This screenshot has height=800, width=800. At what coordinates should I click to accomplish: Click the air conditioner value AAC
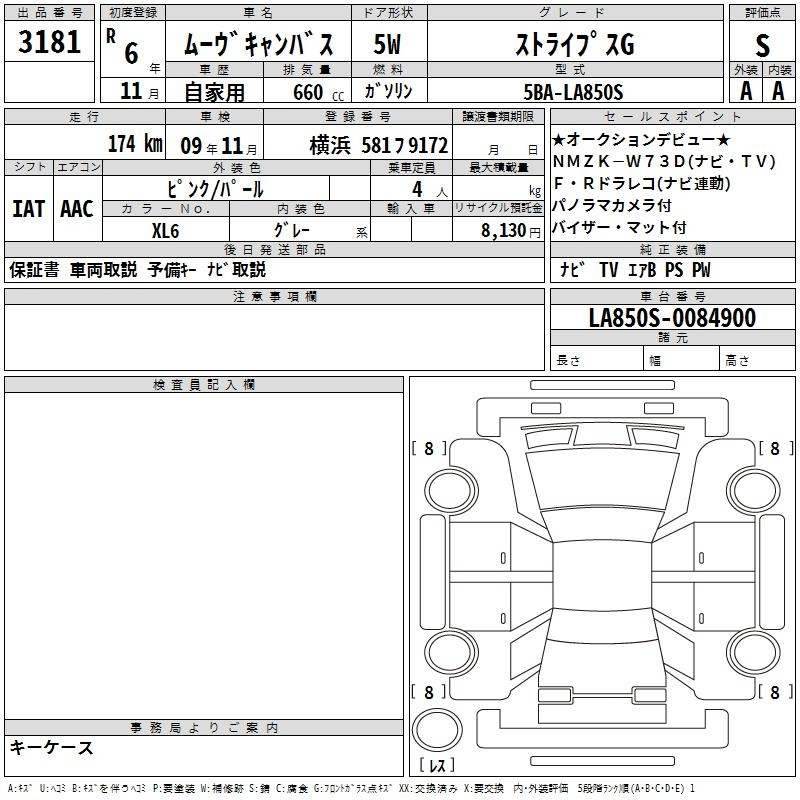[77, 209]
